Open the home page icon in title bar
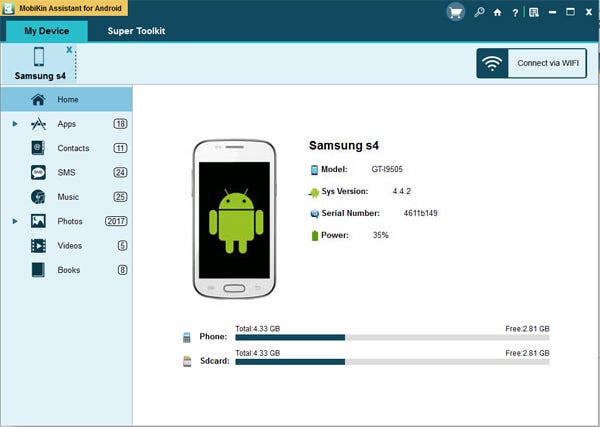Viewport: 600px width, 427px height. [497, 13]
